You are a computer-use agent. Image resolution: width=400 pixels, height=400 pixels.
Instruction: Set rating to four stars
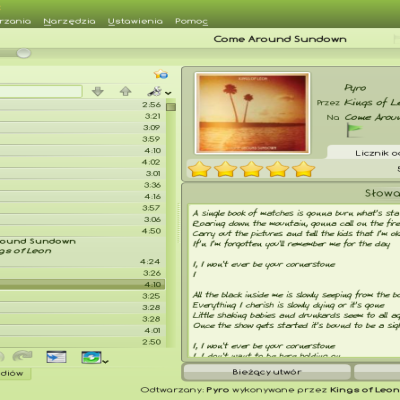[277, 169]
